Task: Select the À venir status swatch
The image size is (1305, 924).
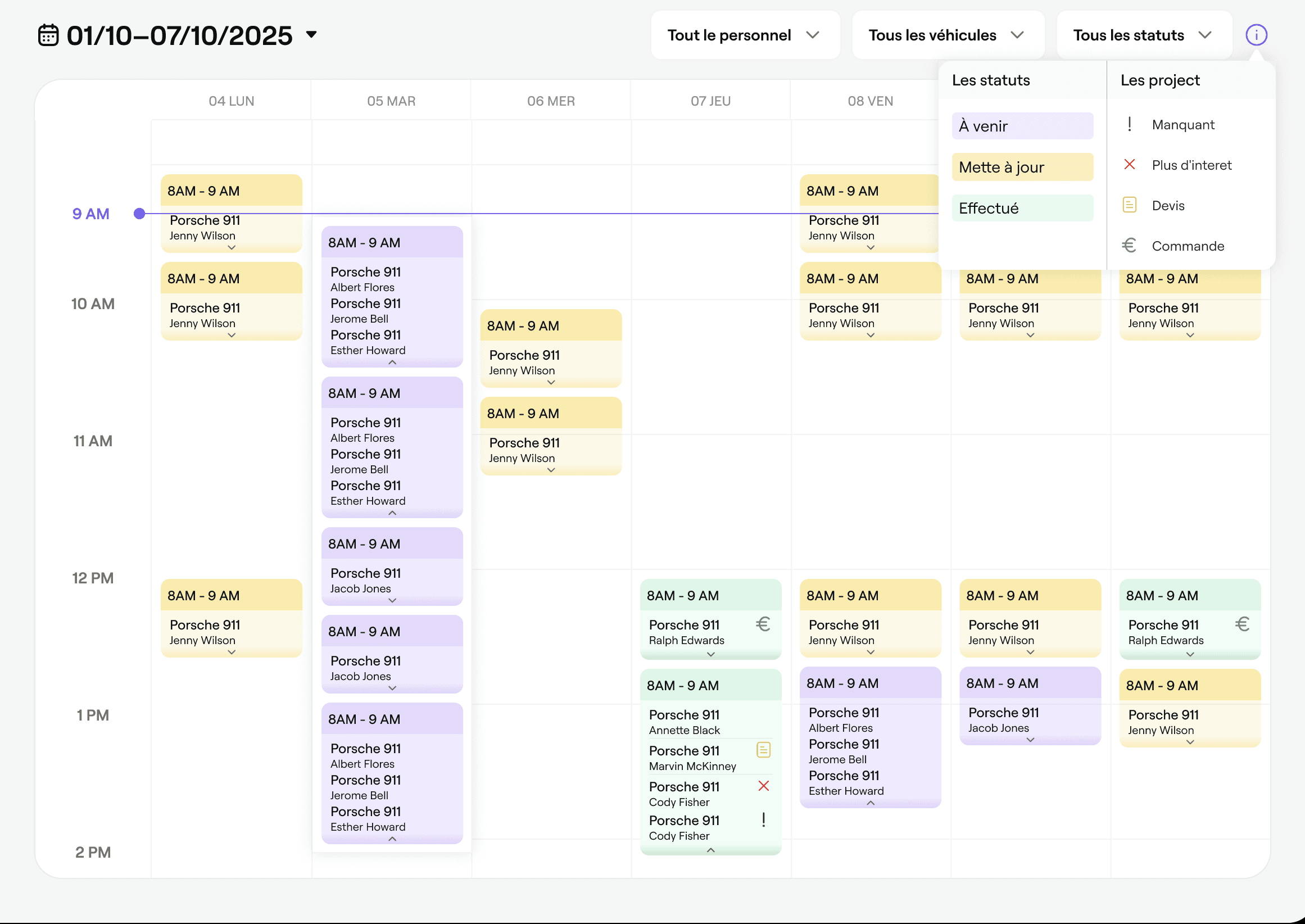Action: tap(1022, 126)
